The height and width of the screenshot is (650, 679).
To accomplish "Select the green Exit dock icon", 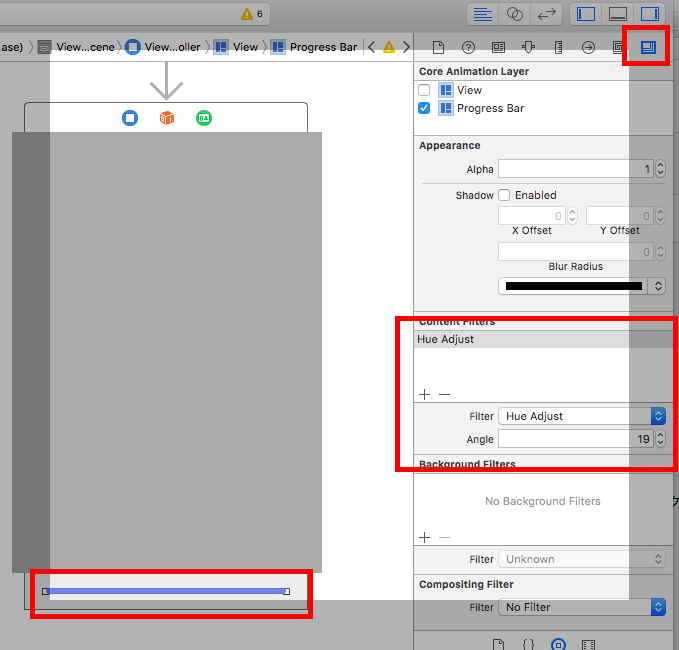I will [x=204, y=118].
